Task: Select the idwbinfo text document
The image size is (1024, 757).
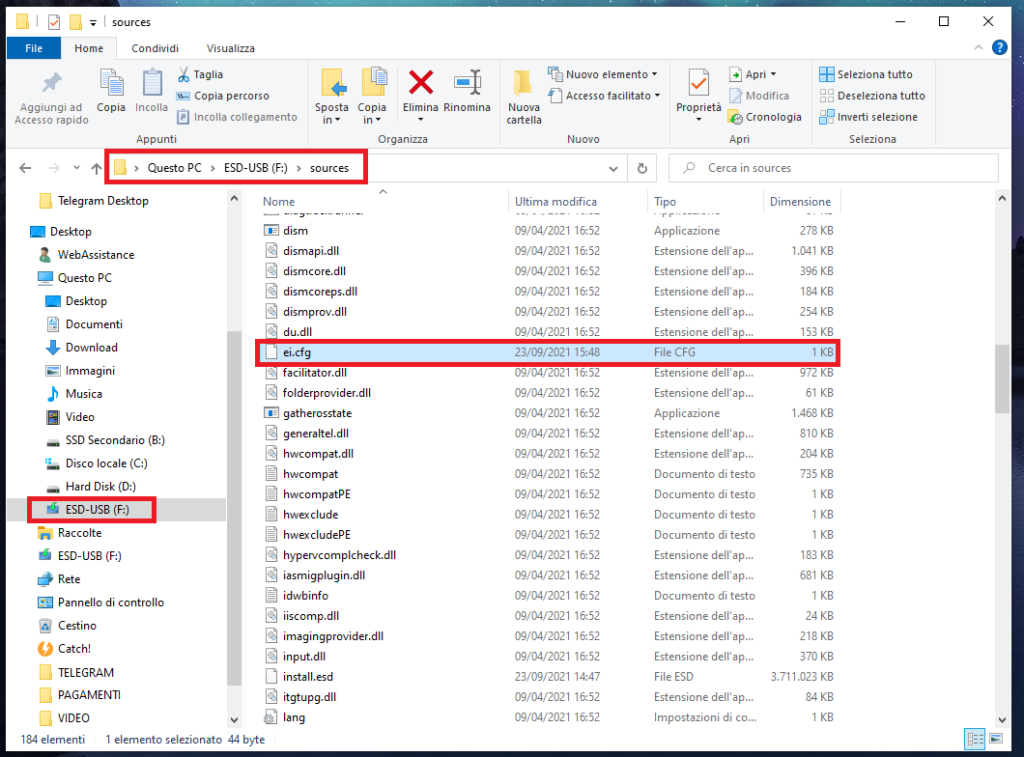Action: (x=548, y=596)
